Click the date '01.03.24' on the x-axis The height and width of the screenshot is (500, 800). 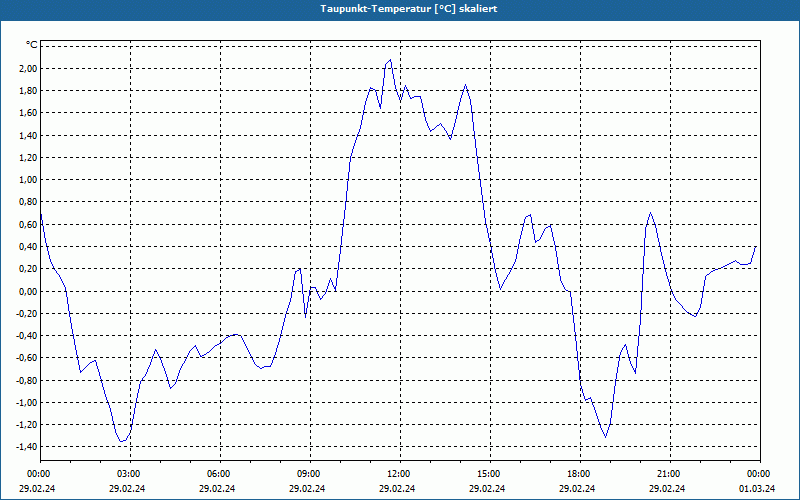757,488
